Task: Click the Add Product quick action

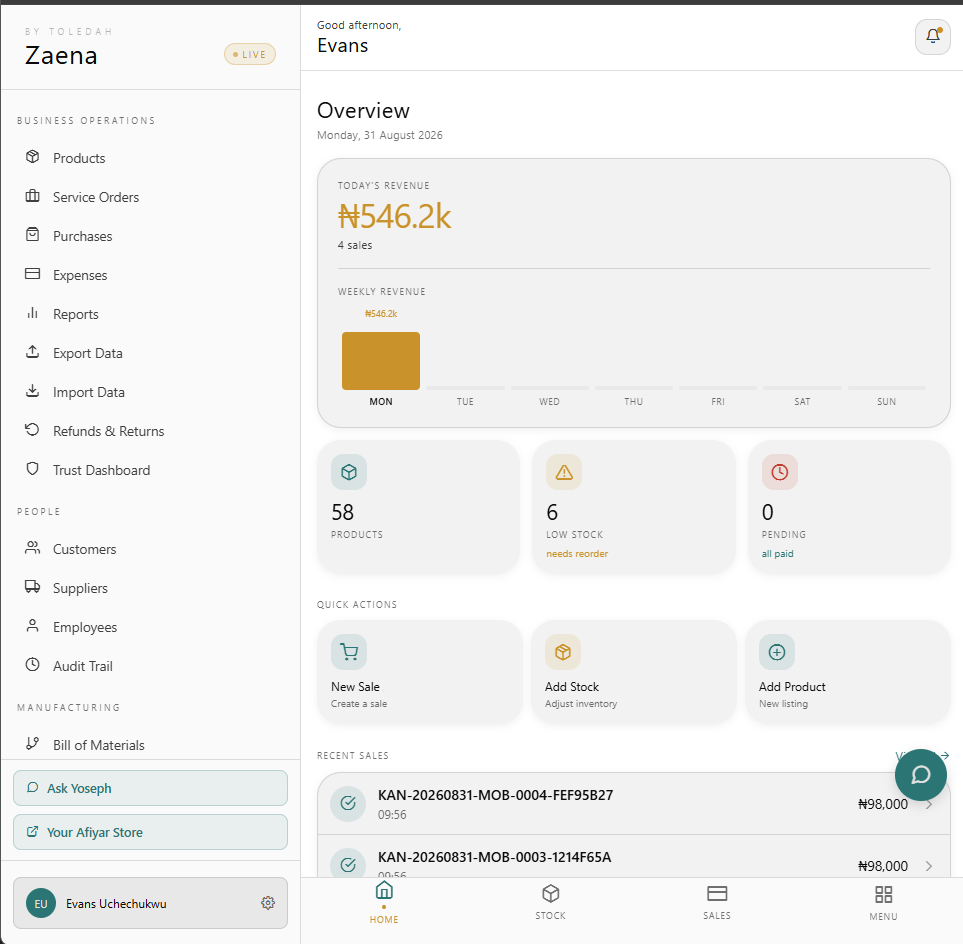Action: click(x=848, y=672)
